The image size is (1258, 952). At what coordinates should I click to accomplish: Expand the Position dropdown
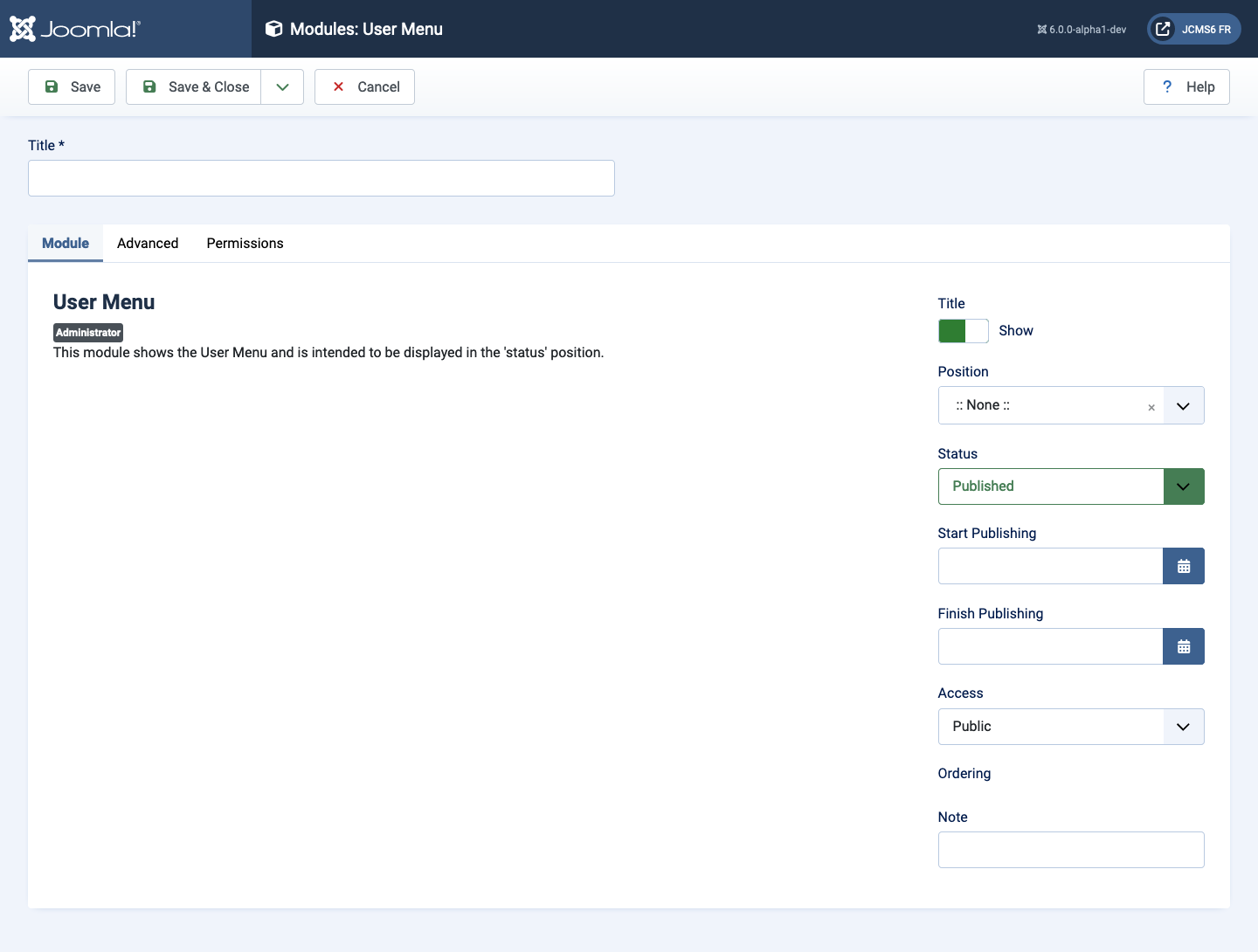point(1184,405)
